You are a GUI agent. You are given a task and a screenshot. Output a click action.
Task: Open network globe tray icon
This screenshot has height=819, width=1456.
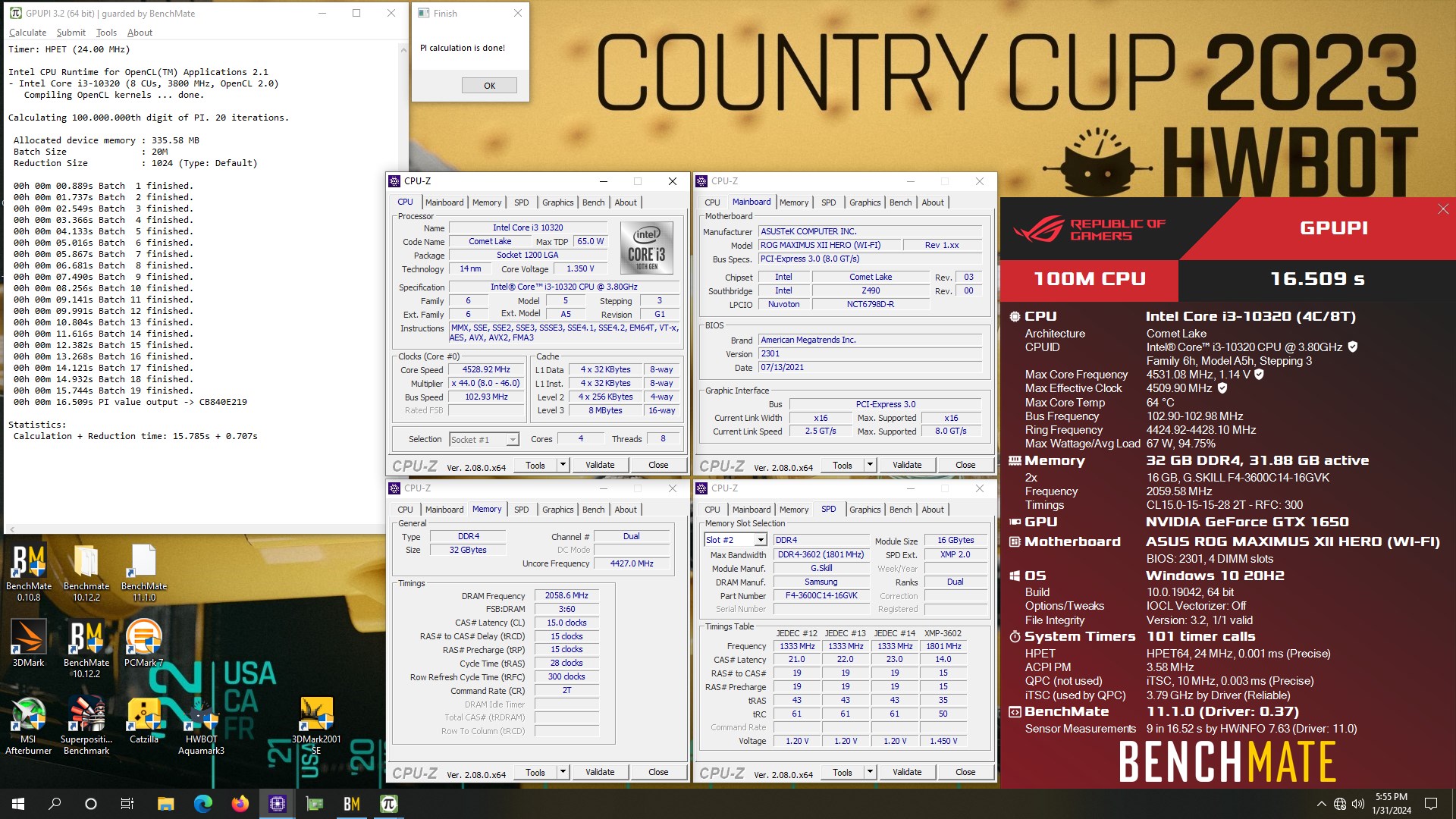pos(1340,804)
